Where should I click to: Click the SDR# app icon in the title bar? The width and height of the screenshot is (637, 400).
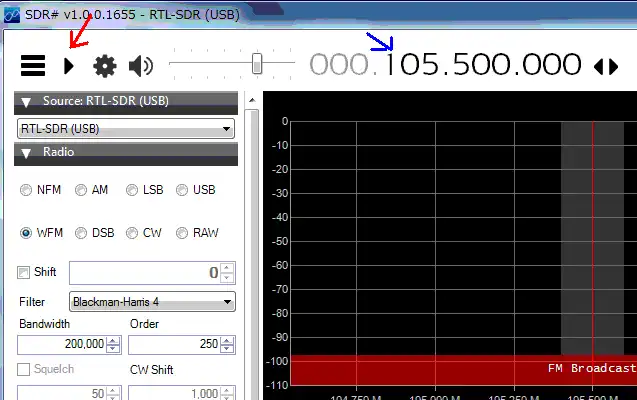[x=12, y=15]
